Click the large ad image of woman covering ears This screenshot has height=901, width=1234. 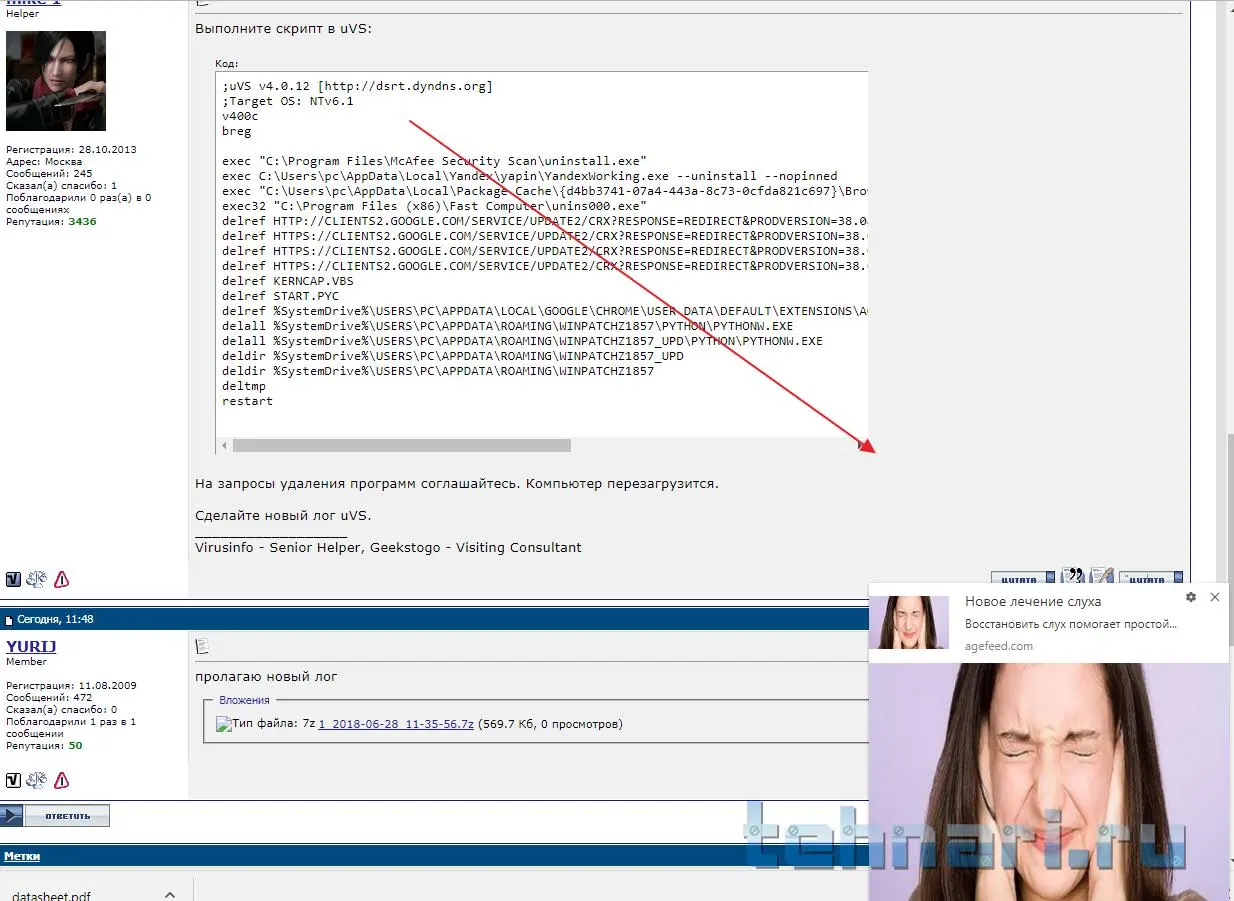[x=1048, y=781]
